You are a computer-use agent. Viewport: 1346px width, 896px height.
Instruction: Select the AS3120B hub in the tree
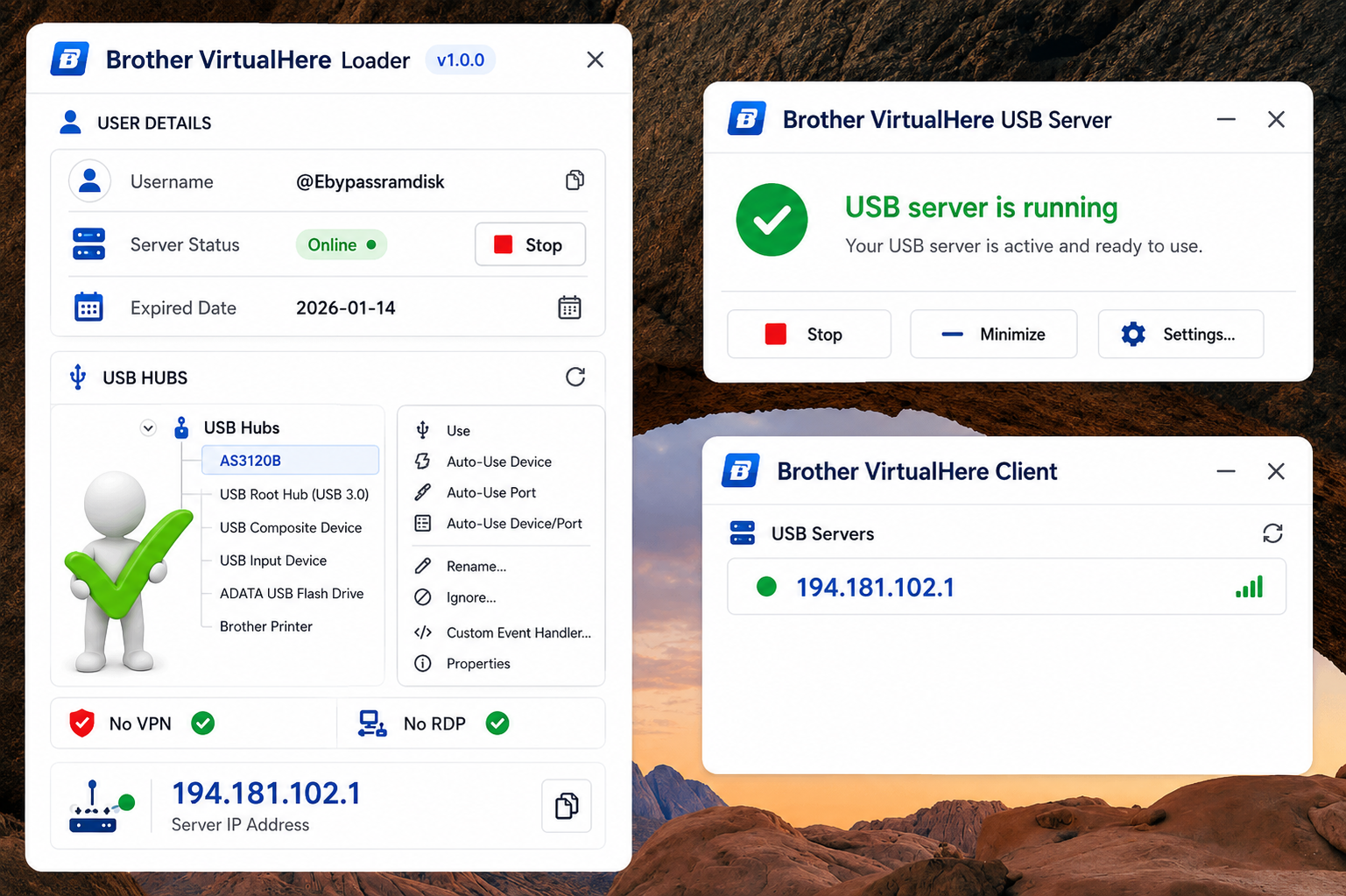click(290, 461)
